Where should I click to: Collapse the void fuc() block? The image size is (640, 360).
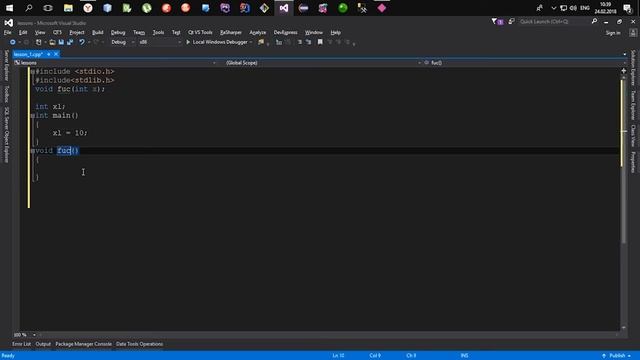(33, 151)
